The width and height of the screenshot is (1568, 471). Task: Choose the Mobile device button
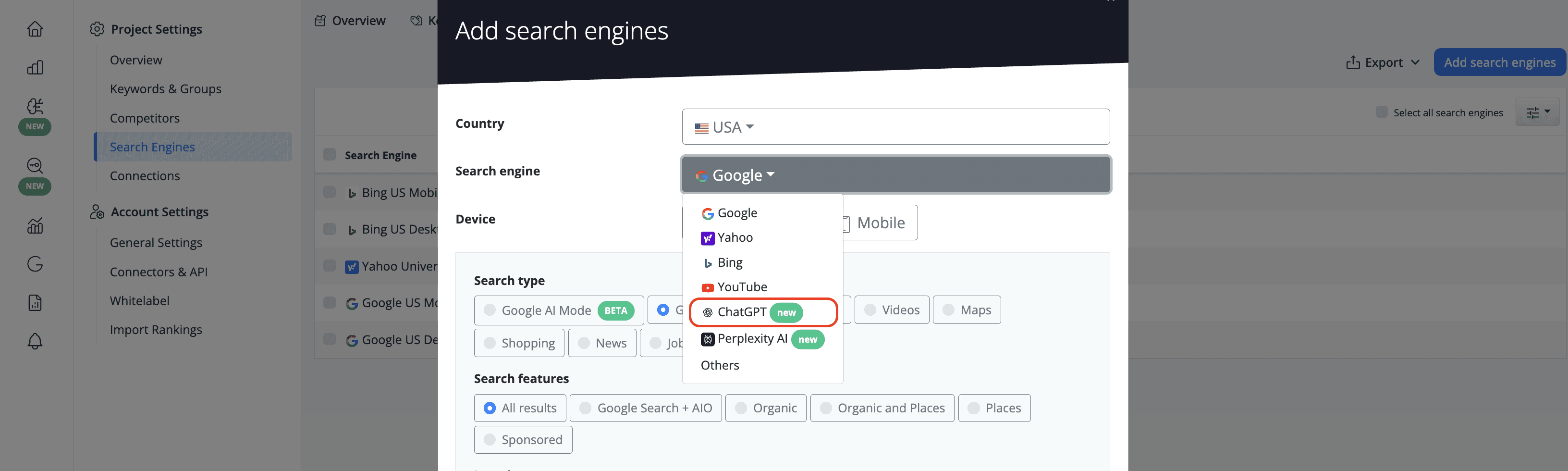click(880, 223)
